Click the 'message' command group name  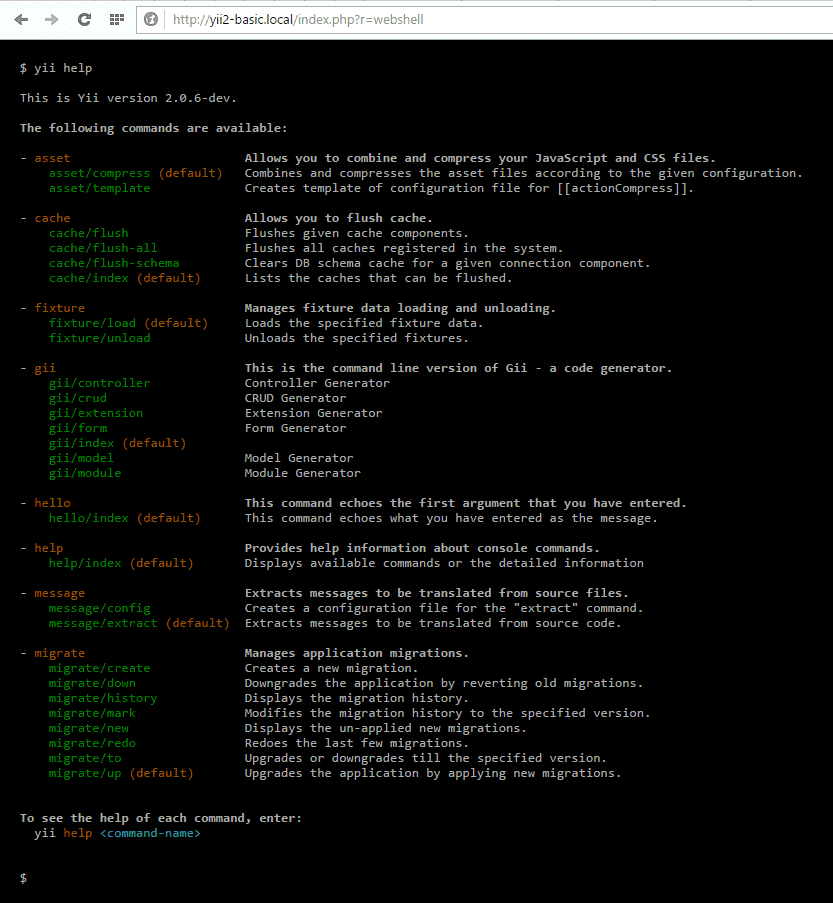point(60,593)
